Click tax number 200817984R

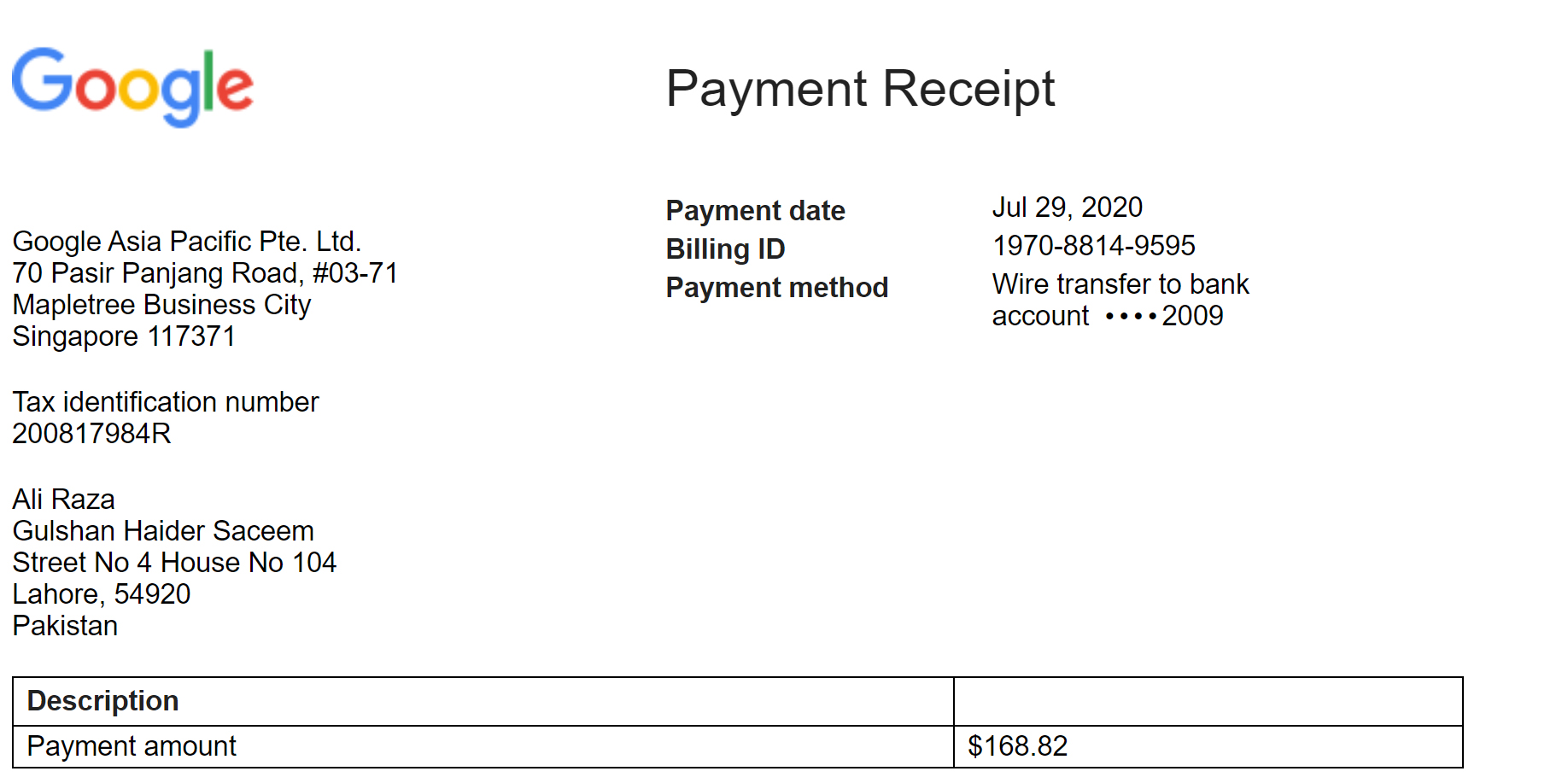(x=91, y=434)
